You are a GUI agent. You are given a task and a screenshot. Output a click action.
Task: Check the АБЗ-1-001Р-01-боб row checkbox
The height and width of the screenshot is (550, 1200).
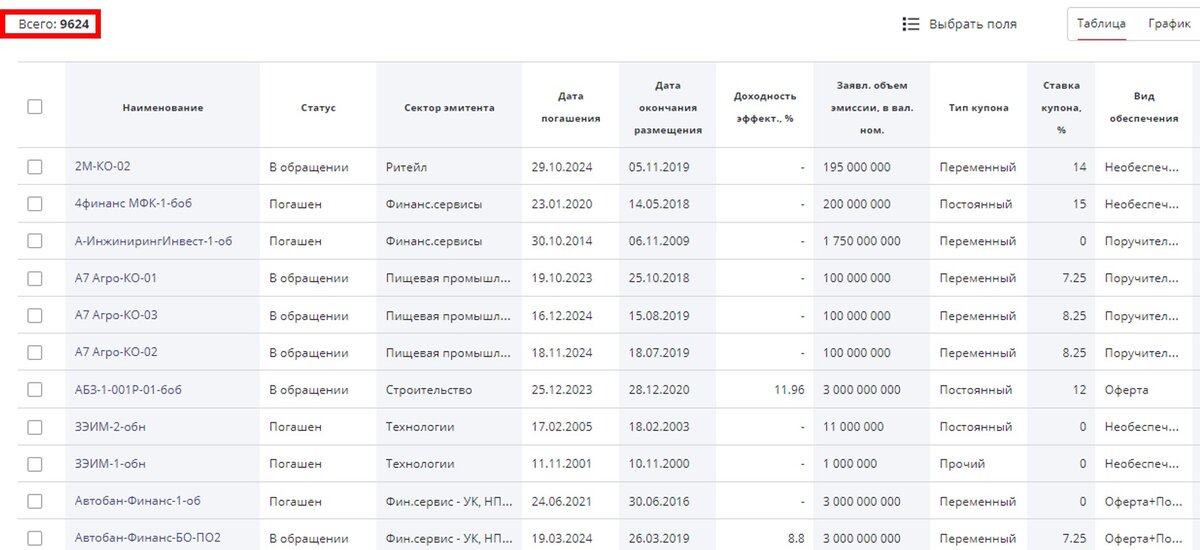pyautogui.click(x=35, y=390)
